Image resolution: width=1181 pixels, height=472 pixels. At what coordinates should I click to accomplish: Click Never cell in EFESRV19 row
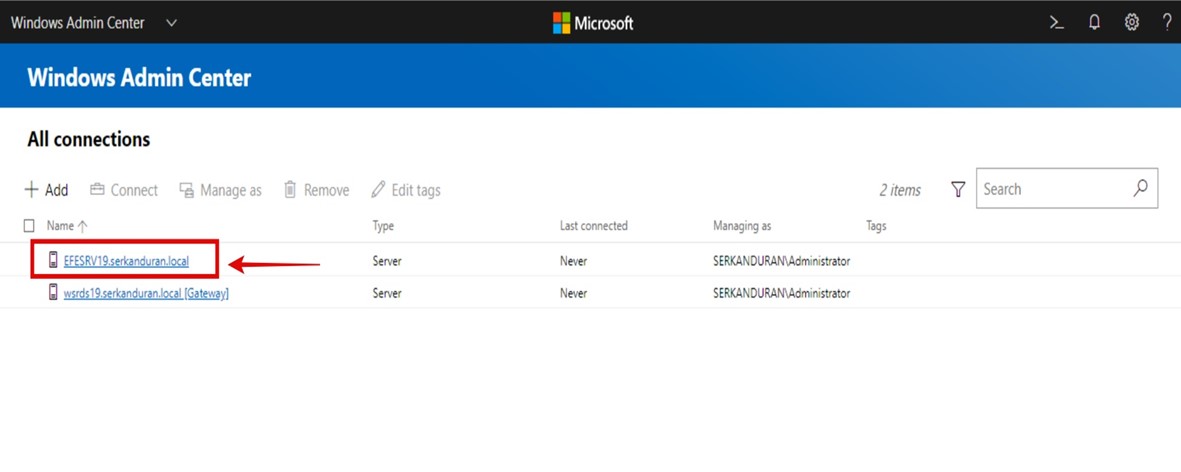573,261
